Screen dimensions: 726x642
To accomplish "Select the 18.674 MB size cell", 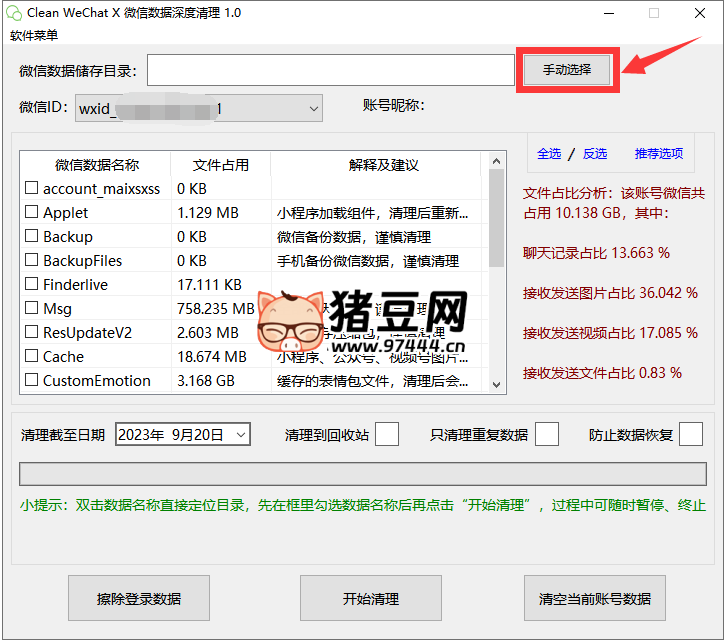I will [212, 356].
